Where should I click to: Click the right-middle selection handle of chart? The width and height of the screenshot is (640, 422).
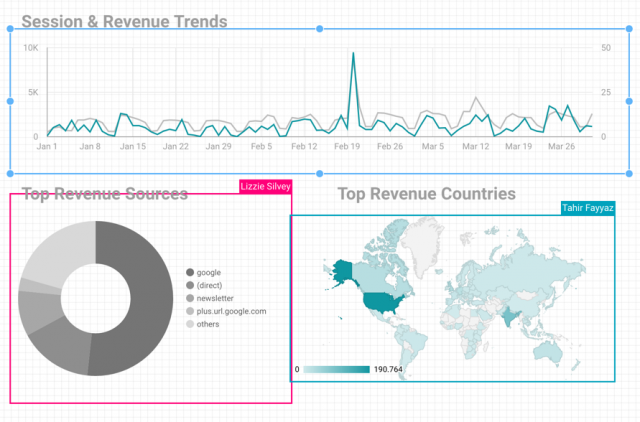coord(629,101)
